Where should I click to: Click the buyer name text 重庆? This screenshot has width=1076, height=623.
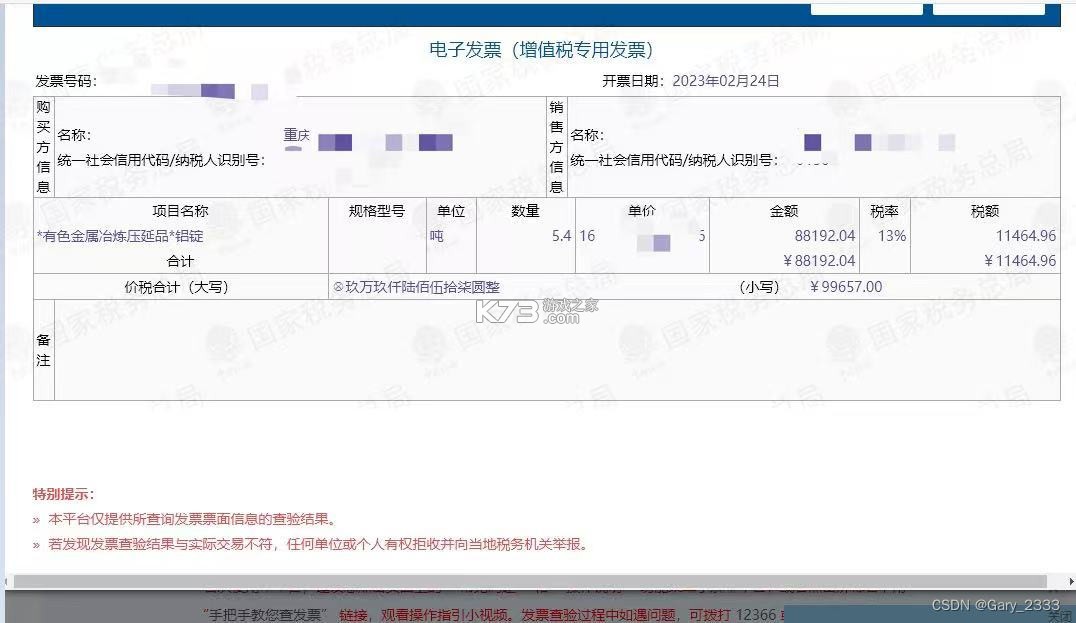pos(296,135)
